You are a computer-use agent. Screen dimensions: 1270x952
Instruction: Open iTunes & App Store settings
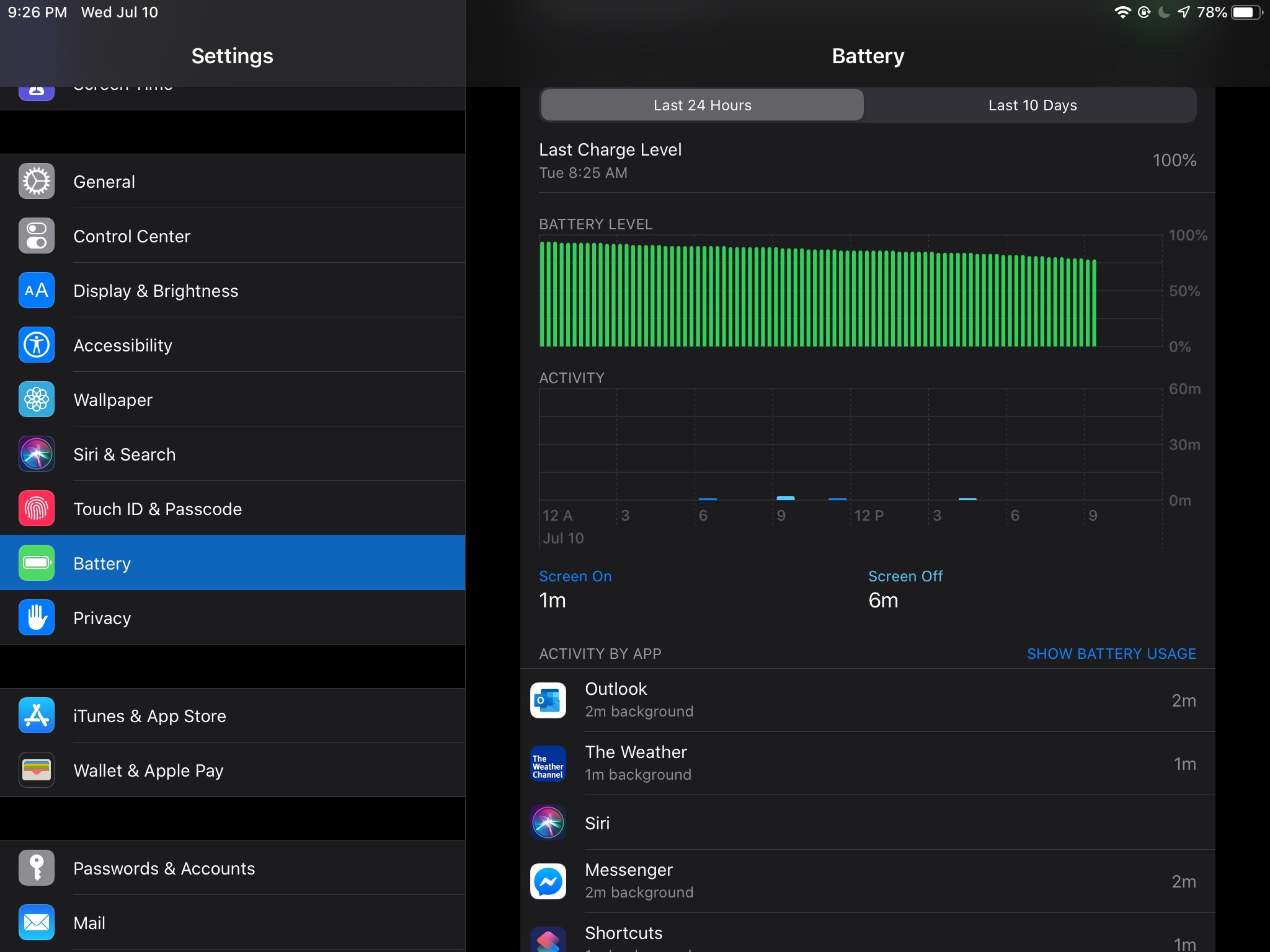point(149,716)
